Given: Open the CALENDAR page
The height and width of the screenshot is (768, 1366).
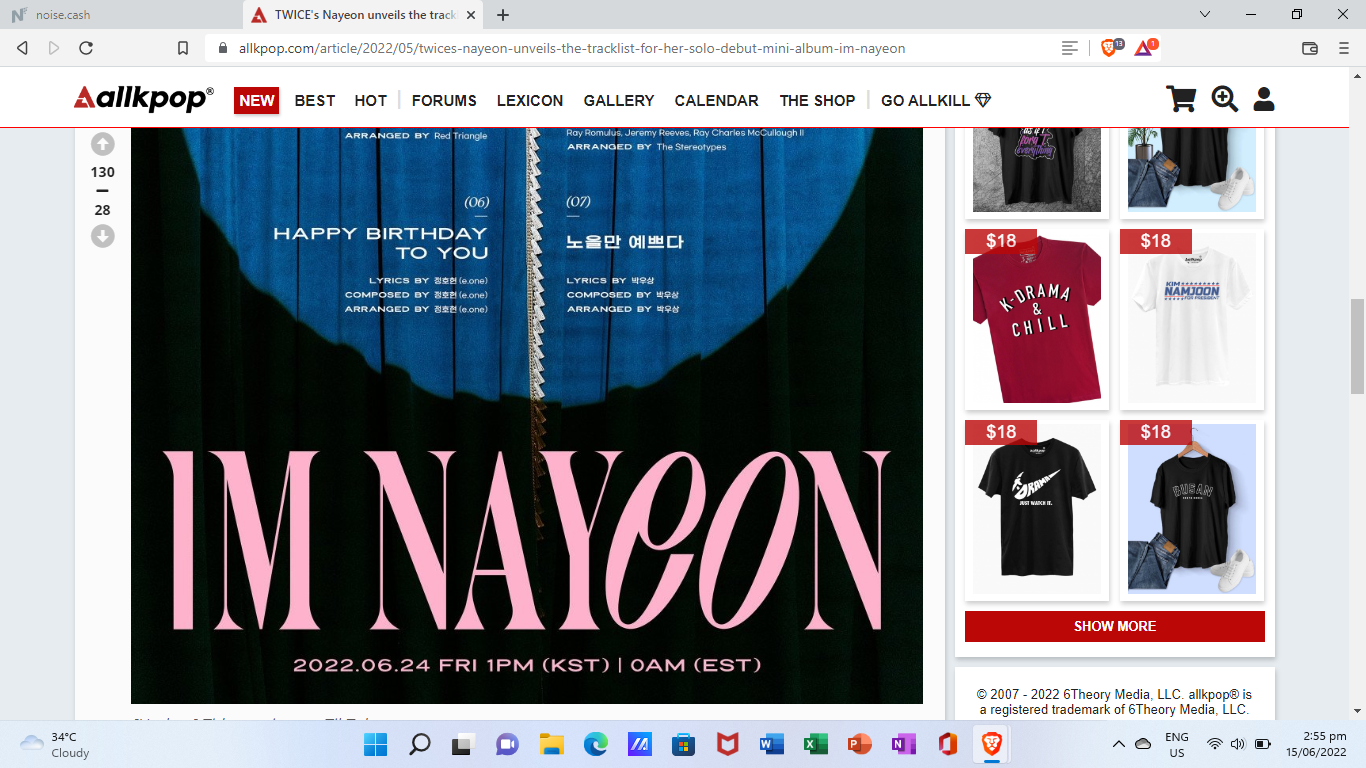Looking at the screenshot, I should (x=716, y=100).
